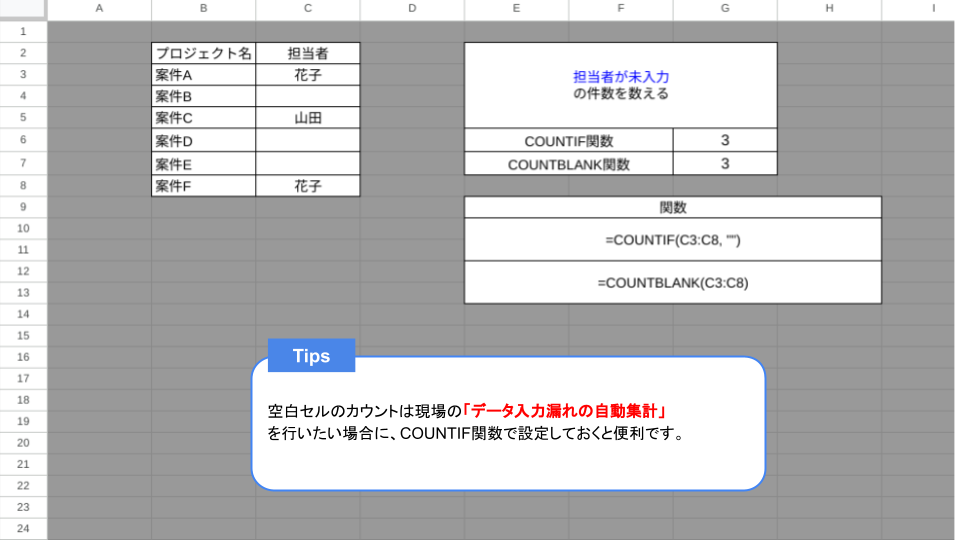Click the COUNTIF関数 label cell

point(569,140)
